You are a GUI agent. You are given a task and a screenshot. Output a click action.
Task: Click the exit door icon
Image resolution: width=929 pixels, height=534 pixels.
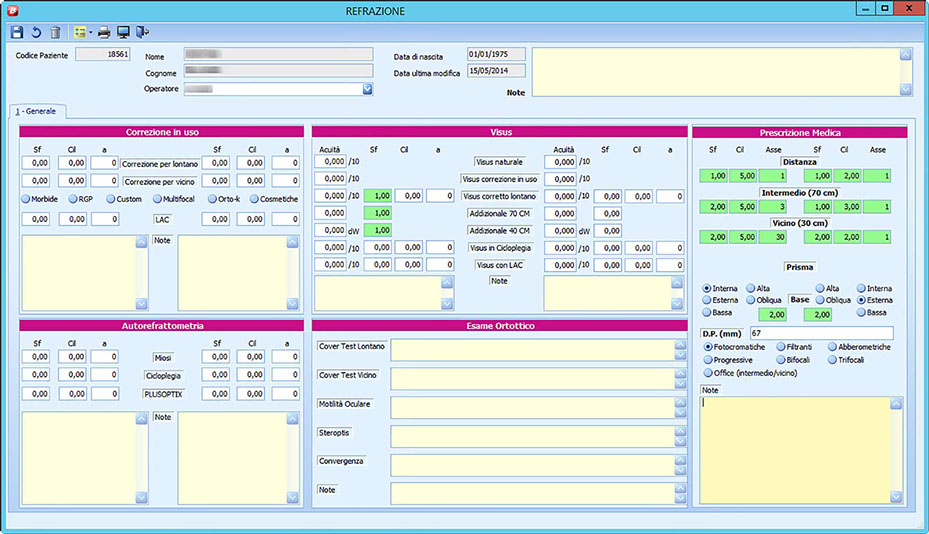[x=143, y=32]
